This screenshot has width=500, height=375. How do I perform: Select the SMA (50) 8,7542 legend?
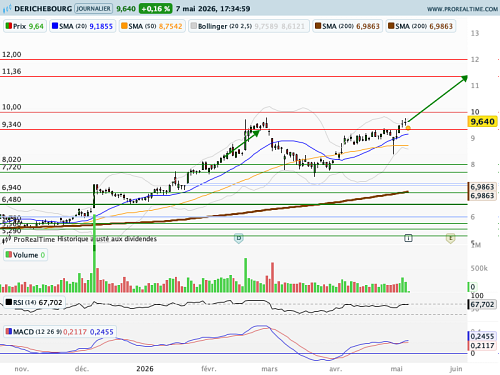pos(152,26)
